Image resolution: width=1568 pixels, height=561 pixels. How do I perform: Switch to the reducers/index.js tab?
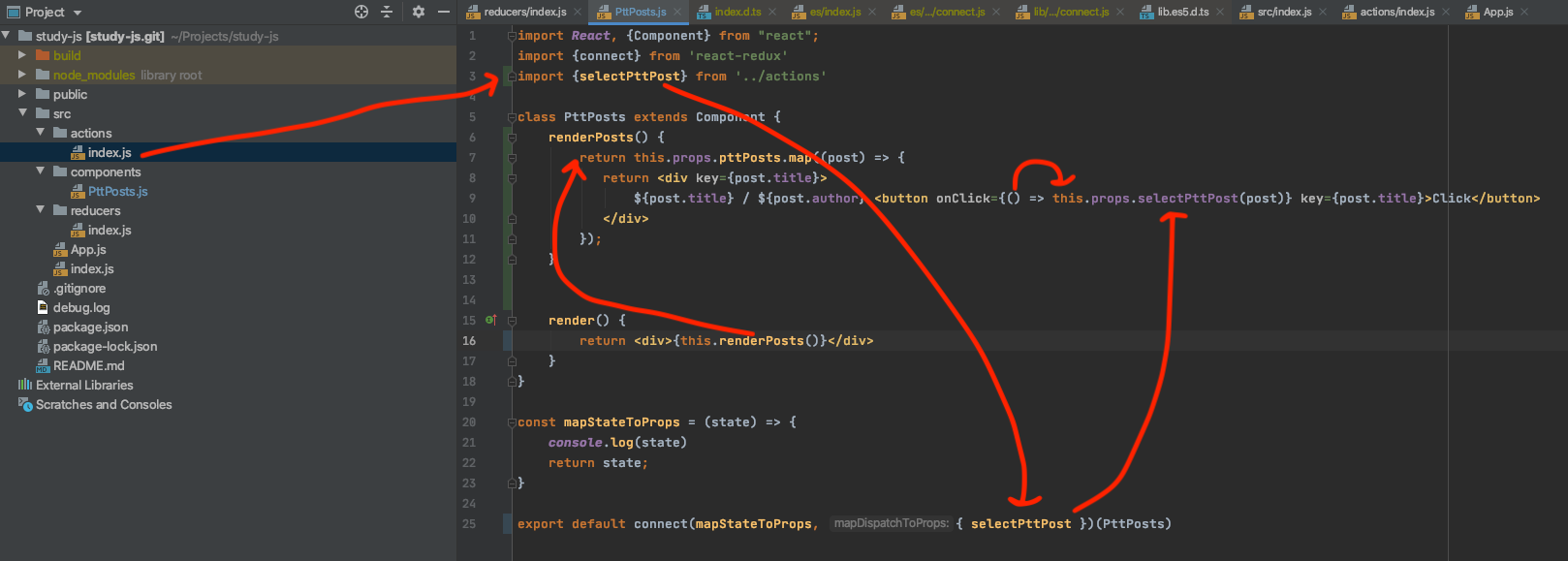pyautogui.click(x=524, y=12)
